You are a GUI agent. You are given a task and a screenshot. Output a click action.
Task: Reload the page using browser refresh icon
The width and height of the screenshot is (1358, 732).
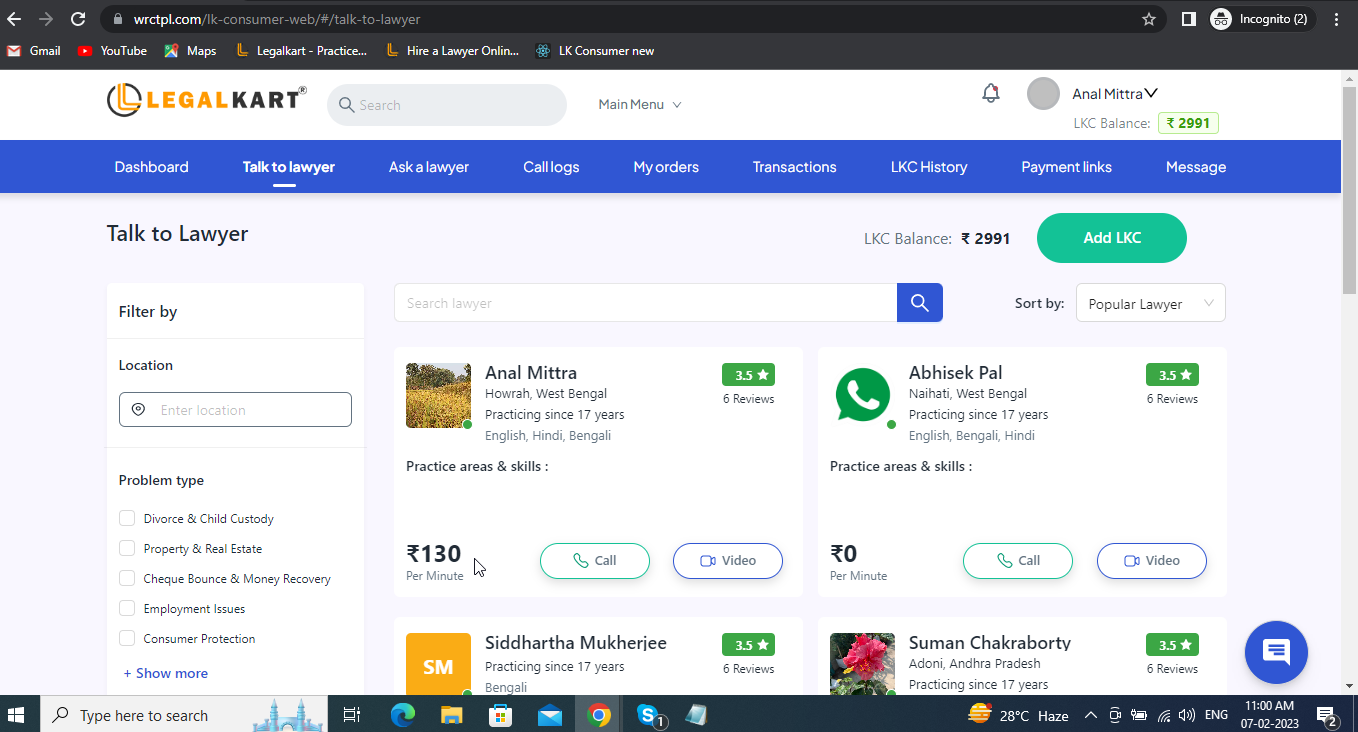(78, 19)
